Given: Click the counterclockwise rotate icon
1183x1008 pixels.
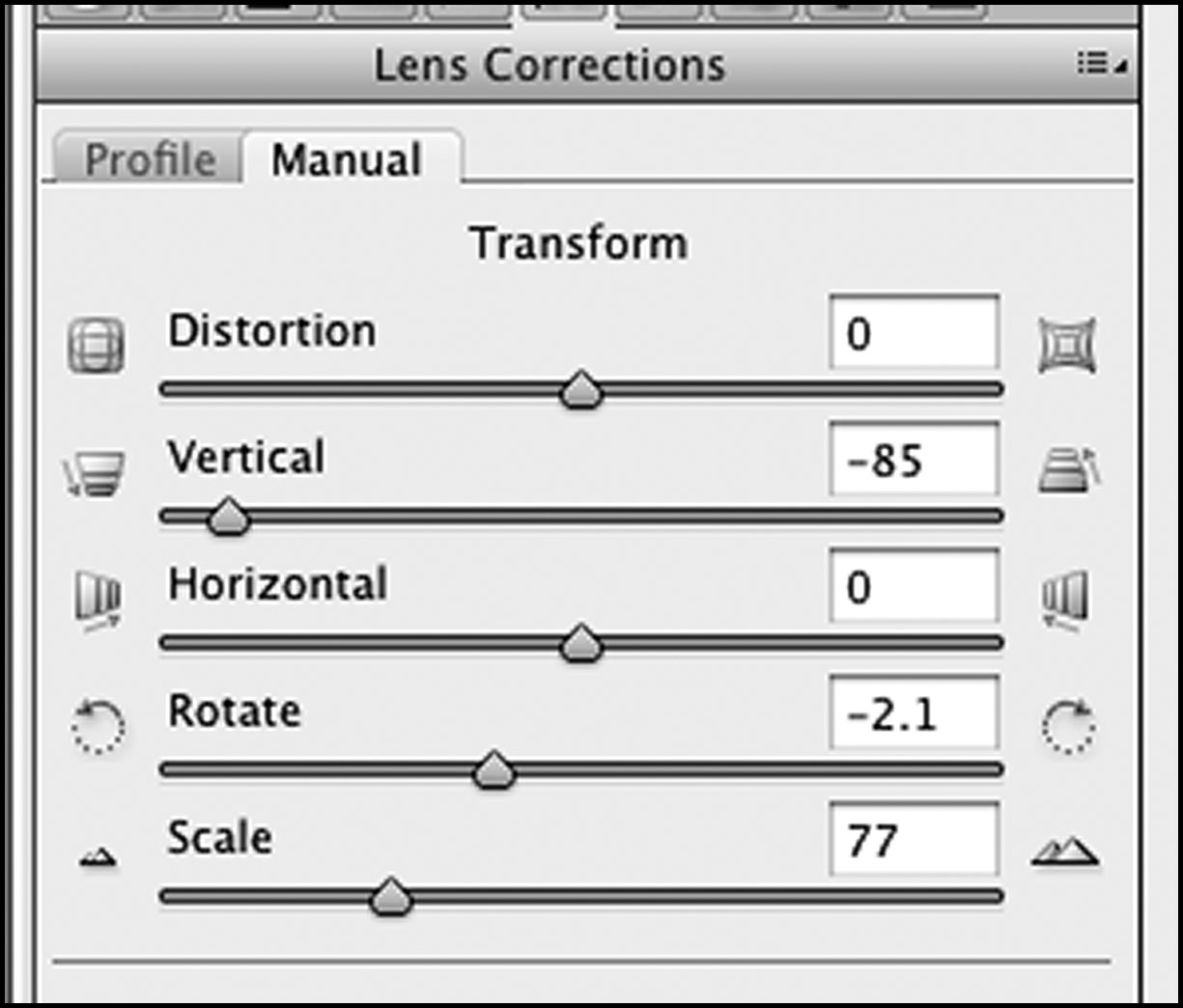Looking at the screenshot, I should [98, 727].
